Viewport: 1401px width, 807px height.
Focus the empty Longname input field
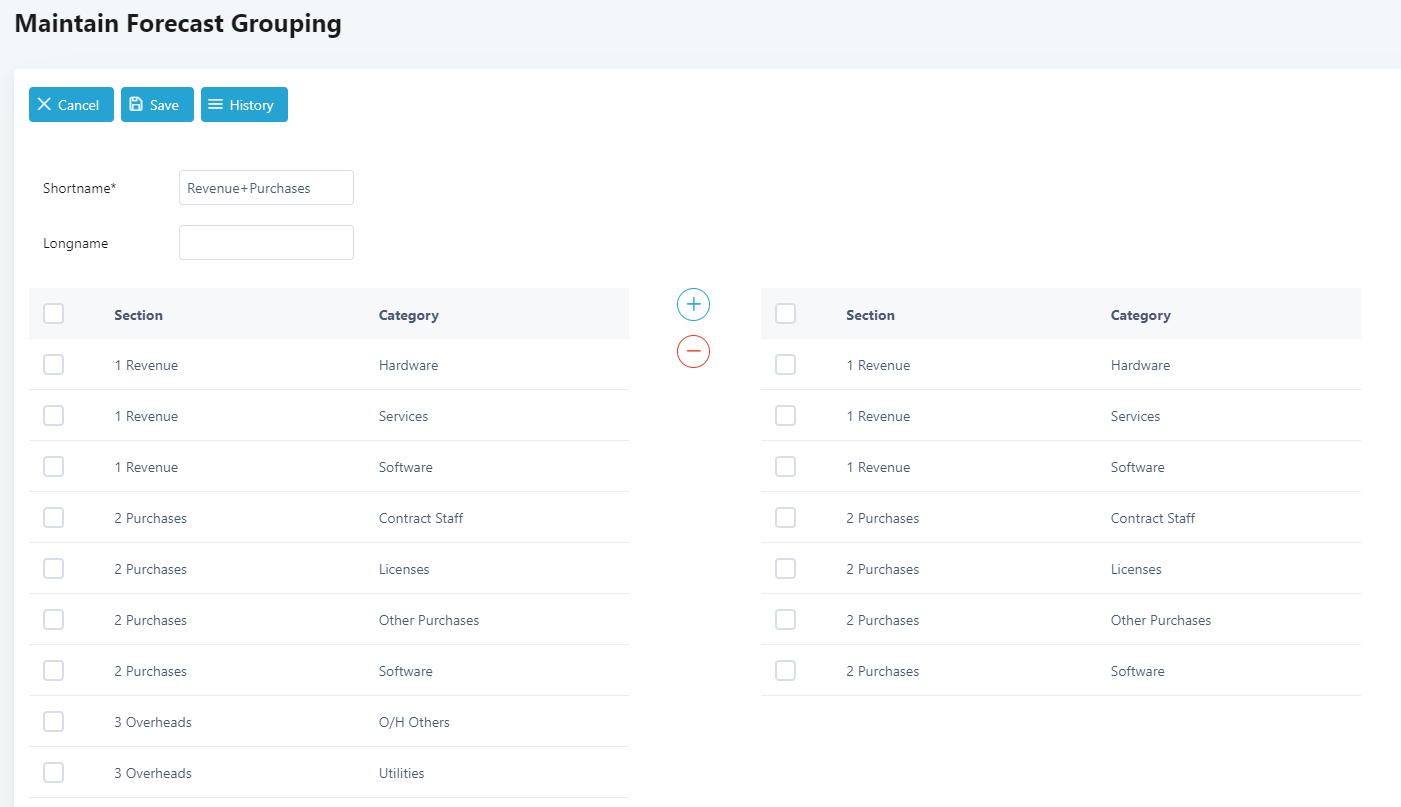[266, 243]
